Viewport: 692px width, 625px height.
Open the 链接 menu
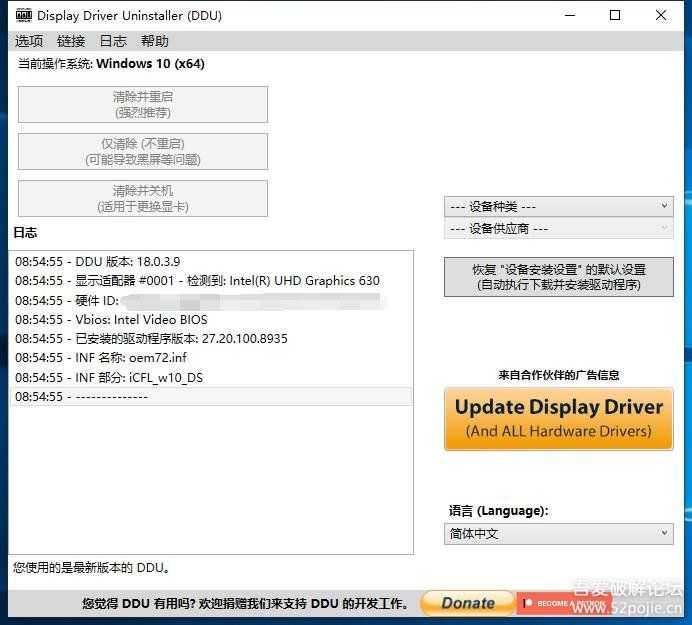tap(71, 41)
